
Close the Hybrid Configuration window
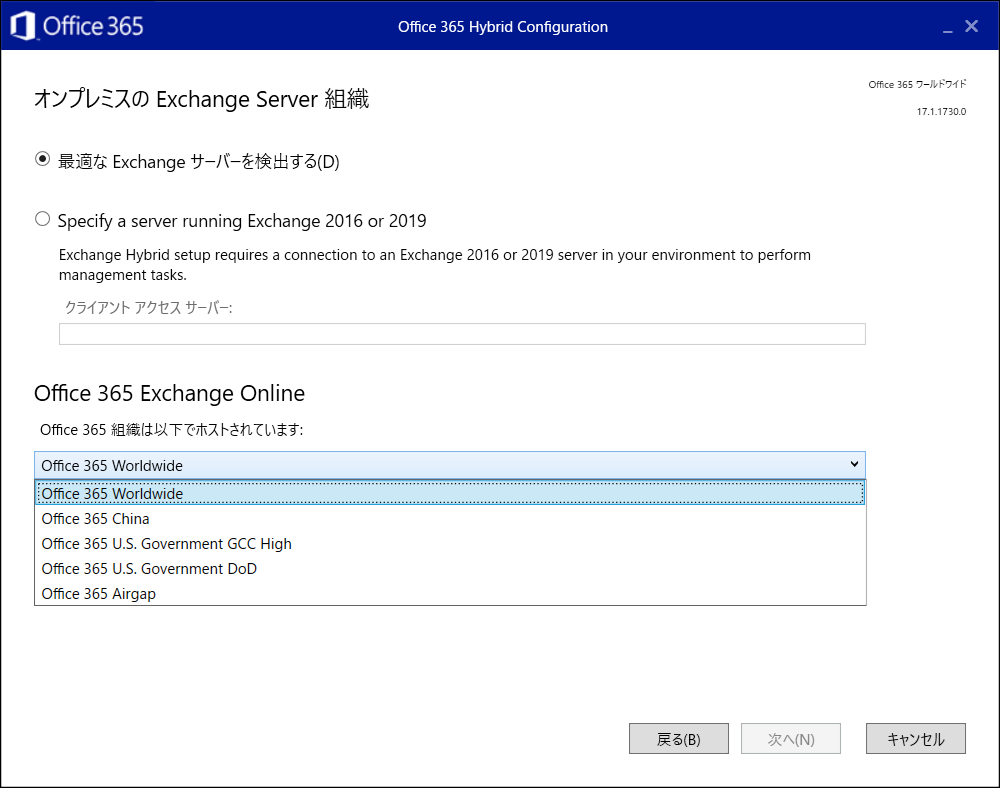[971, 26]
